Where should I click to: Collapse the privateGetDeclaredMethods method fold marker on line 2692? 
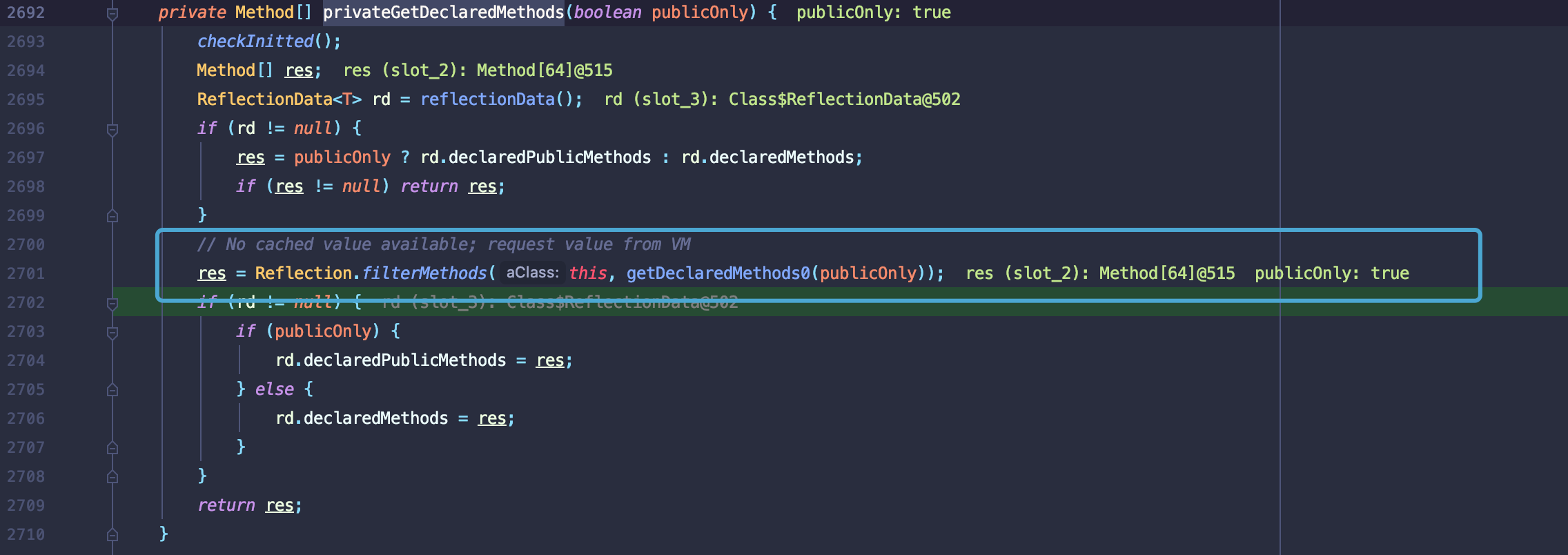pyautogui.click(x=112, y=13)
